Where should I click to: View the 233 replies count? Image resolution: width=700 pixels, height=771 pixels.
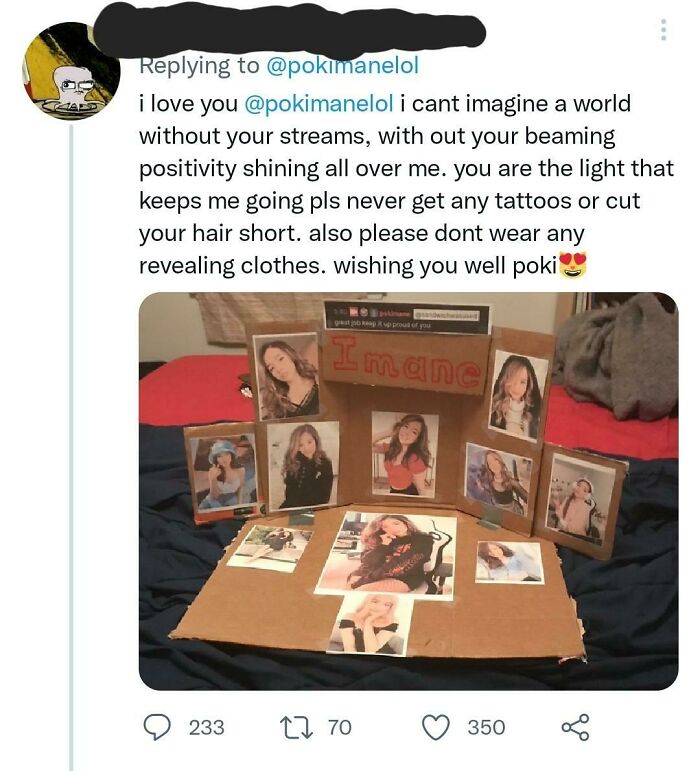[206, 727]
